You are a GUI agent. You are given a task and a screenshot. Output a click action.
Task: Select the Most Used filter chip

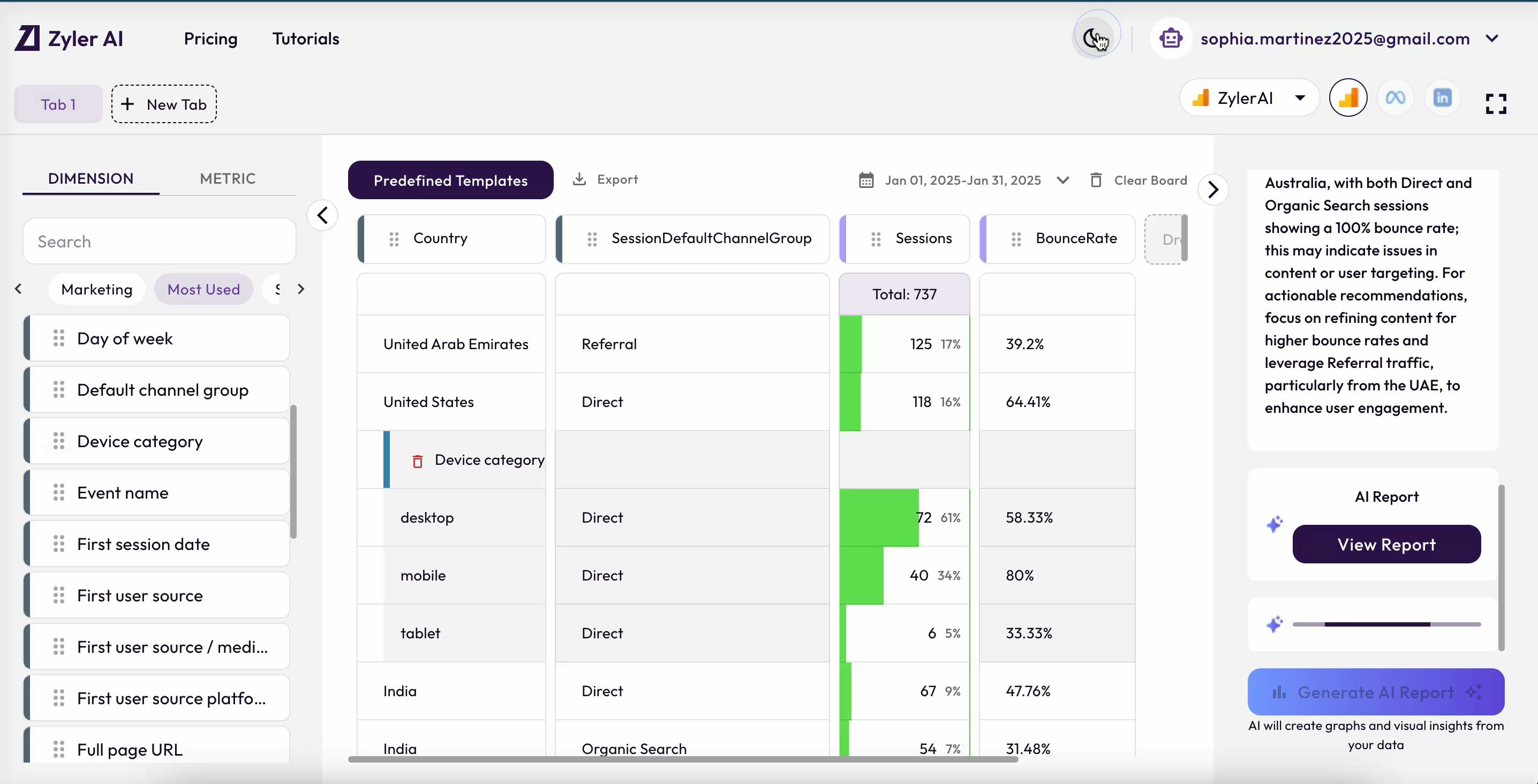coord(203,290)
